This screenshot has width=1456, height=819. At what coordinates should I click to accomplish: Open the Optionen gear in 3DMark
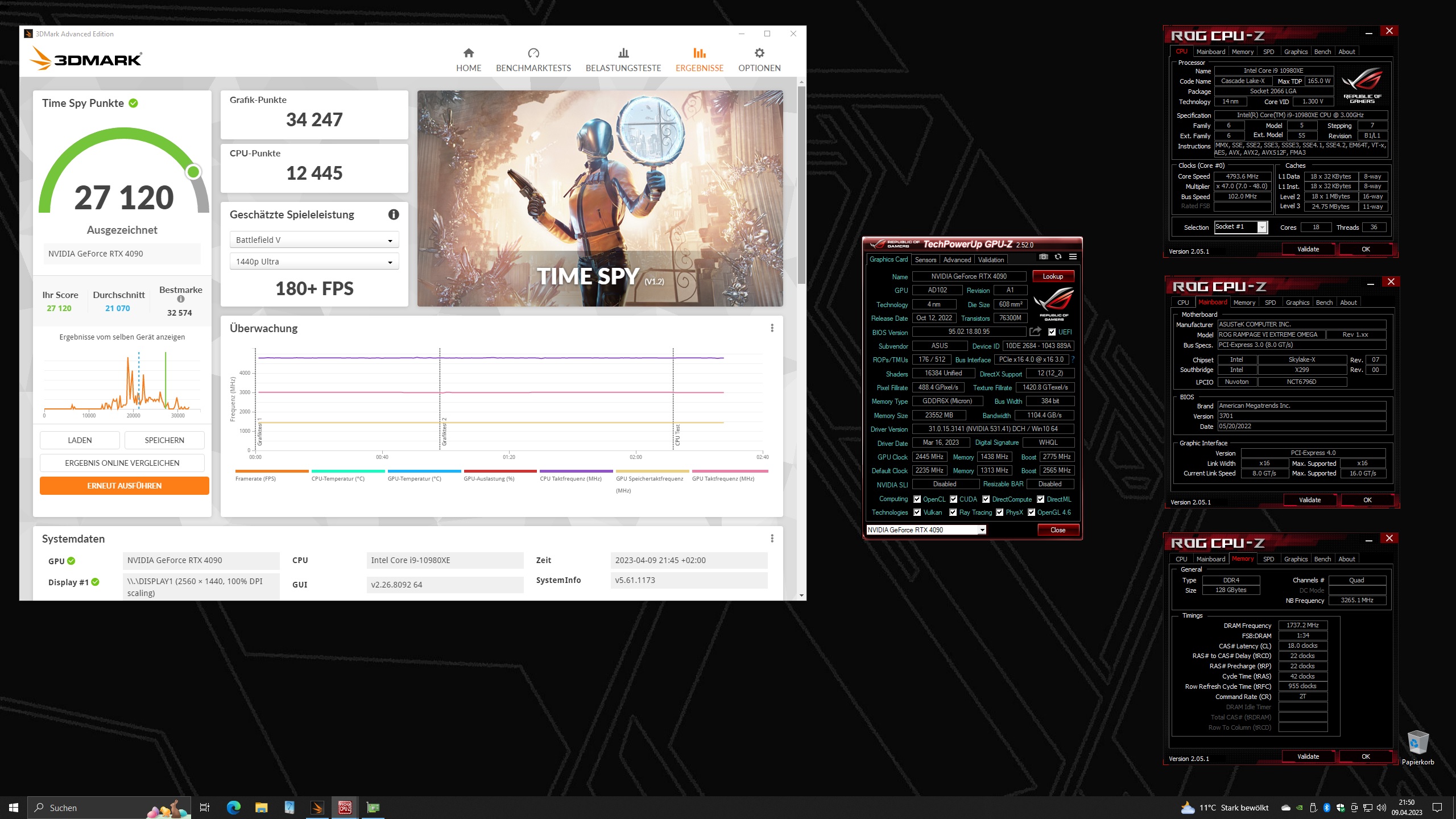(x=759, y=60)
